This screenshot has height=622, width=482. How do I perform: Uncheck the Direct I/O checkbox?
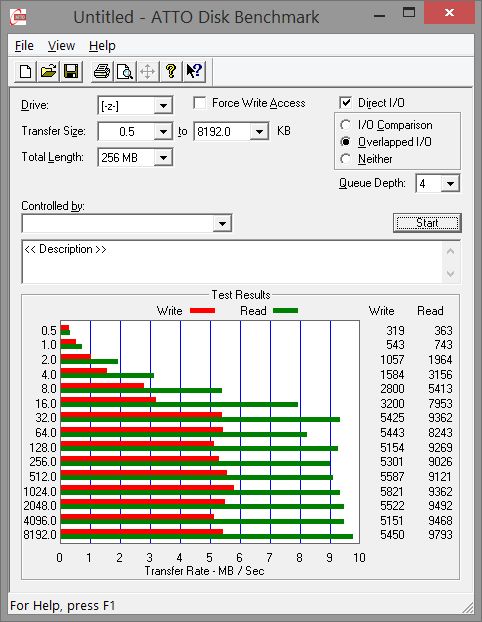[346, 103]
